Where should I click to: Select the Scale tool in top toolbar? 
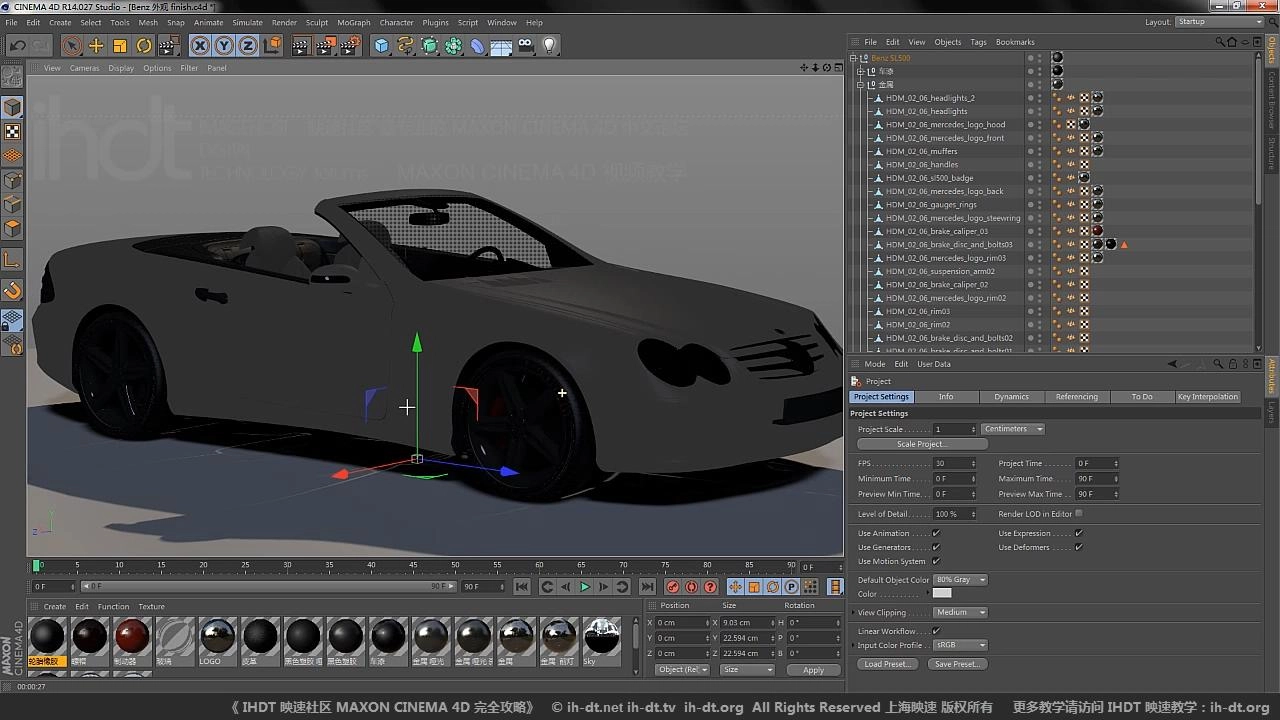tap(120, 46)
